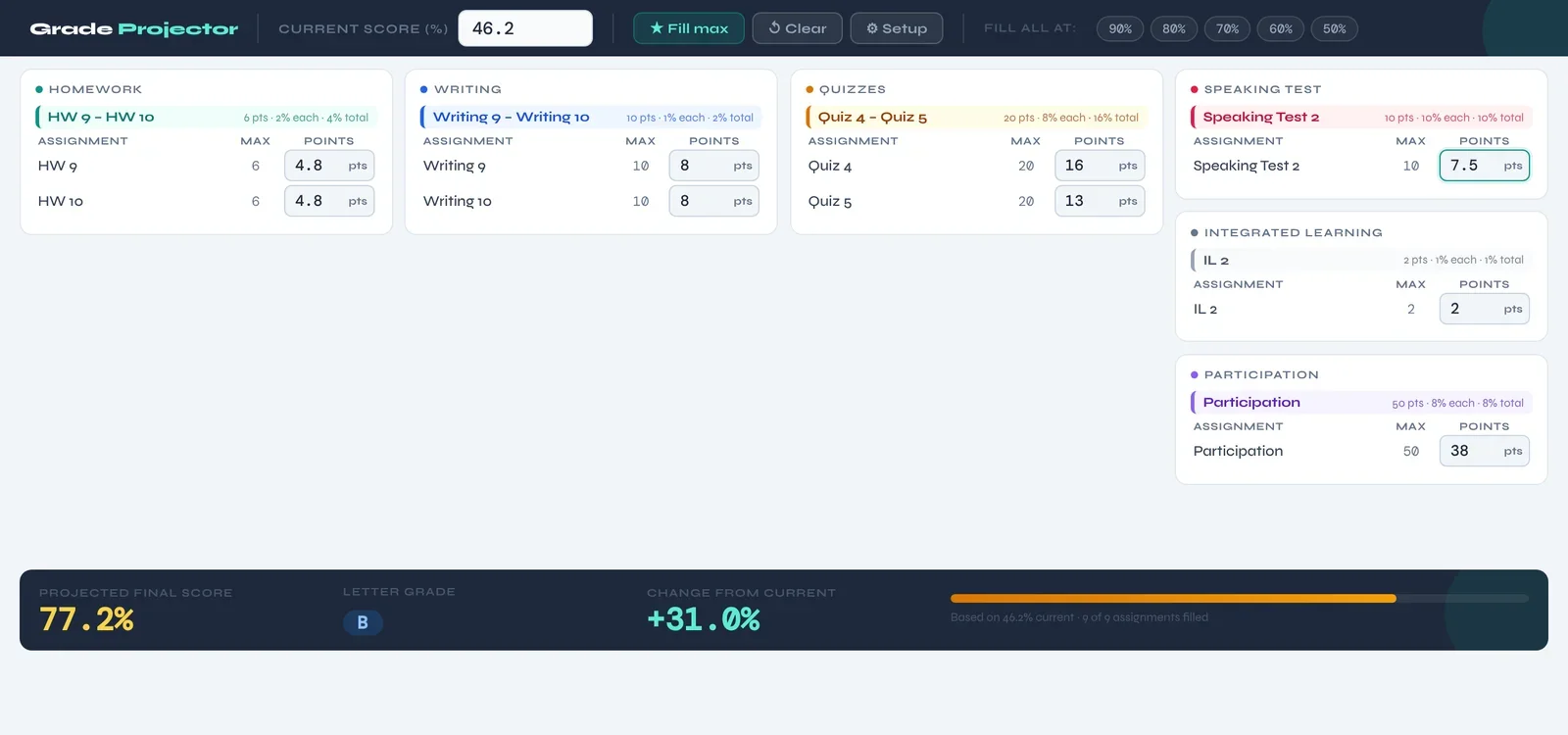This screenshot has width=1568, height=735.
Task: Click the Grade Projector logo
Action: (x=134, y=28)
